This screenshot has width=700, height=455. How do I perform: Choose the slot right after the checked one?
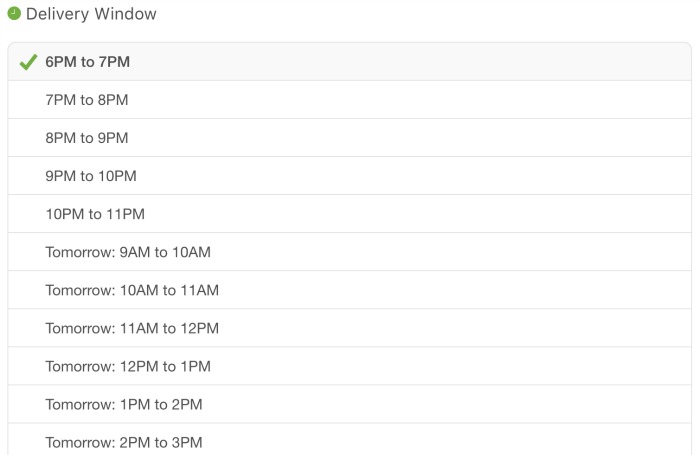point(87,100)
